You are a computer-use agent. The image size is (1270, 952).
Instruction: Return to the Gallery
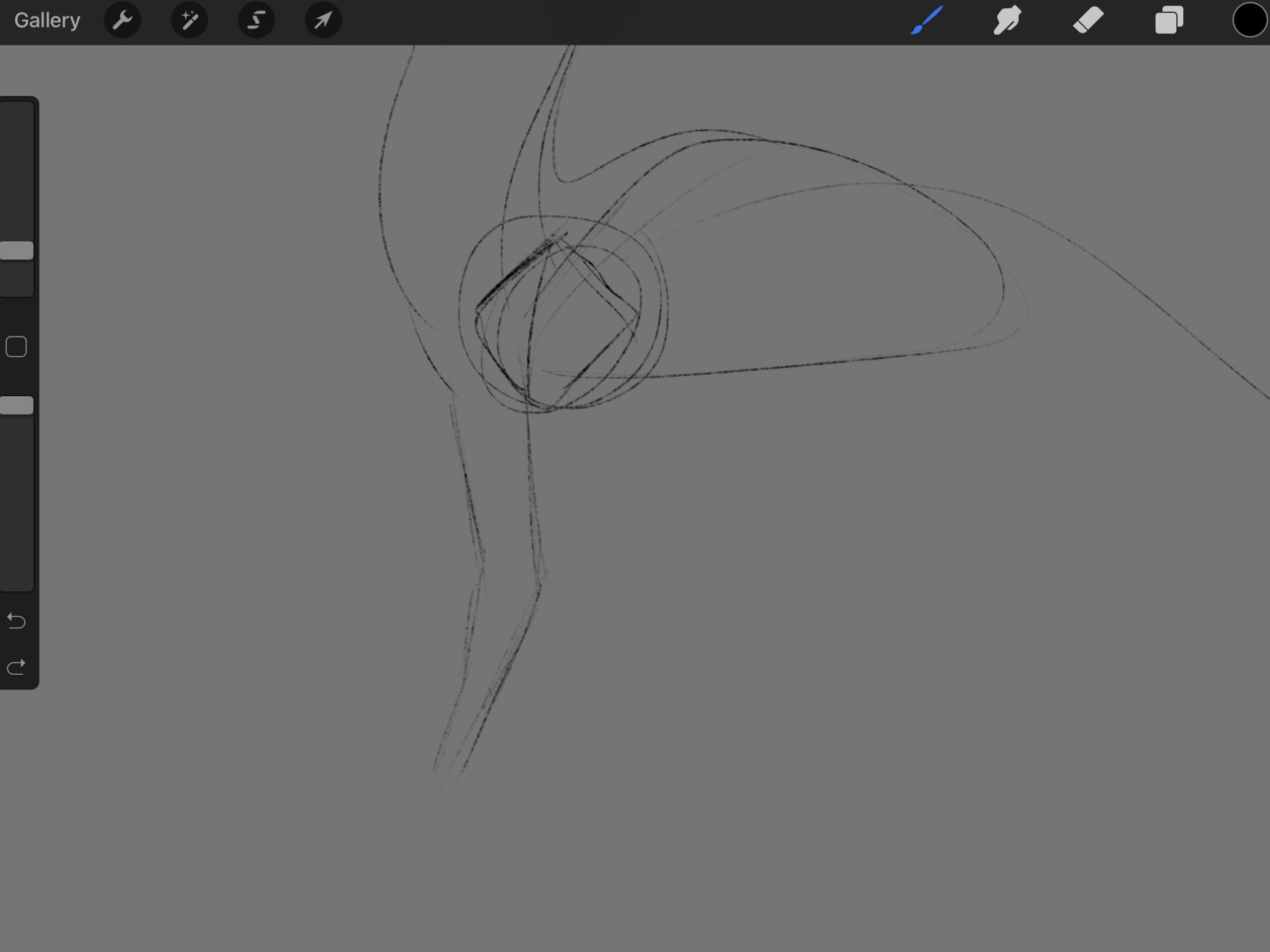point(47,20)
